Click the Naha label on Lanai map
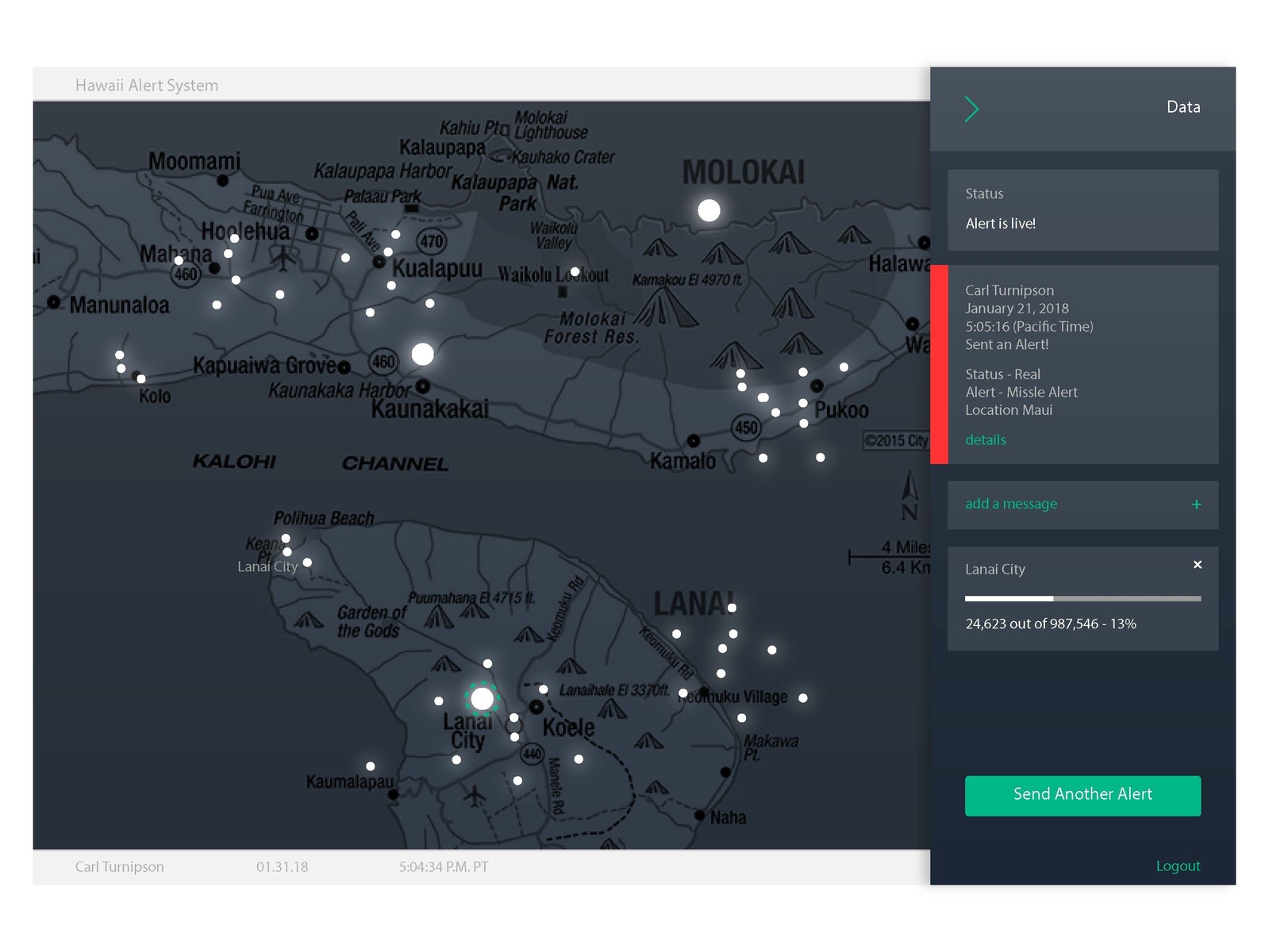 [728, 818]
